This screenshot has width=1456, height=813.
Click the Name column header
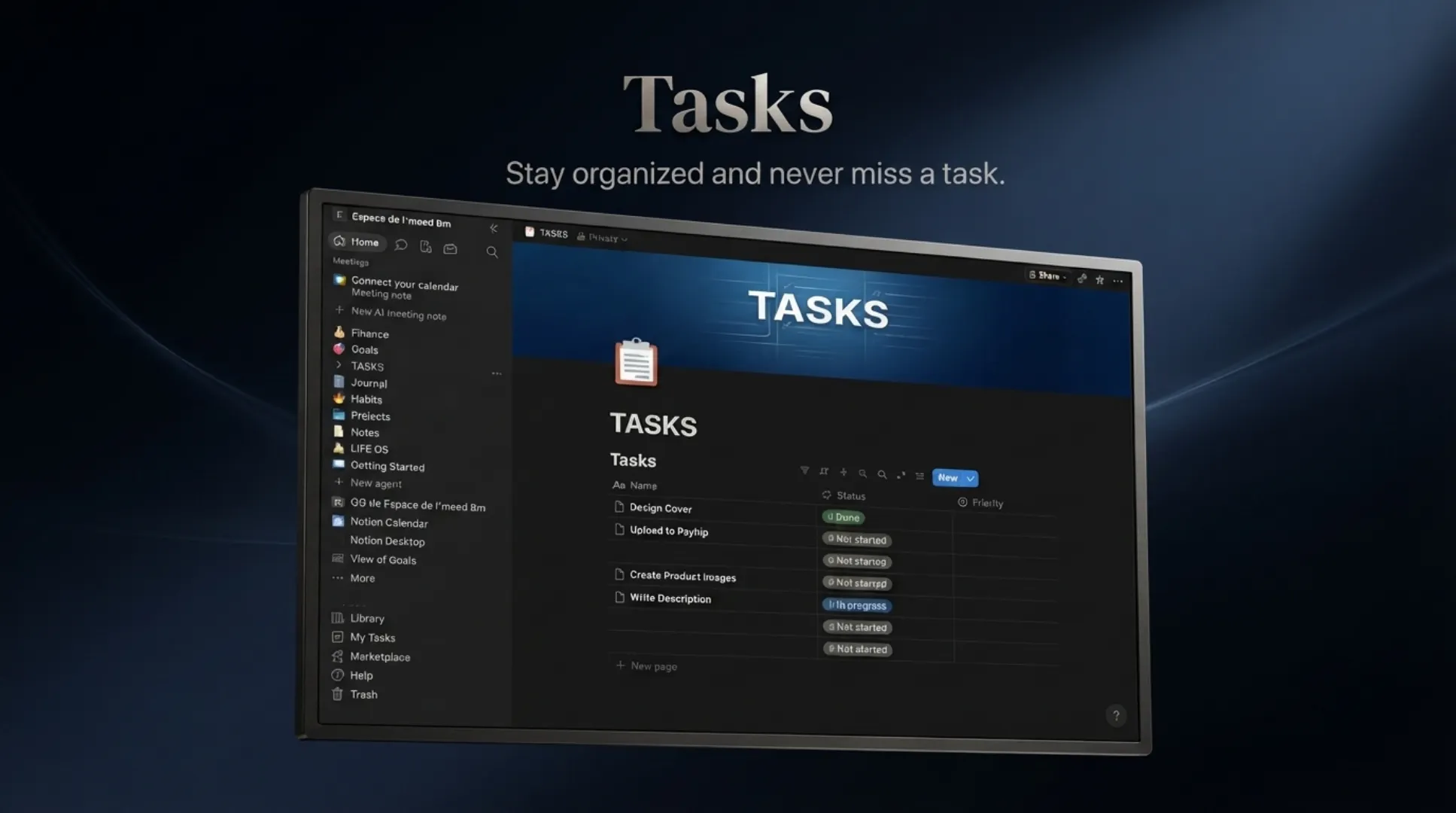click(x=635, y=486)
